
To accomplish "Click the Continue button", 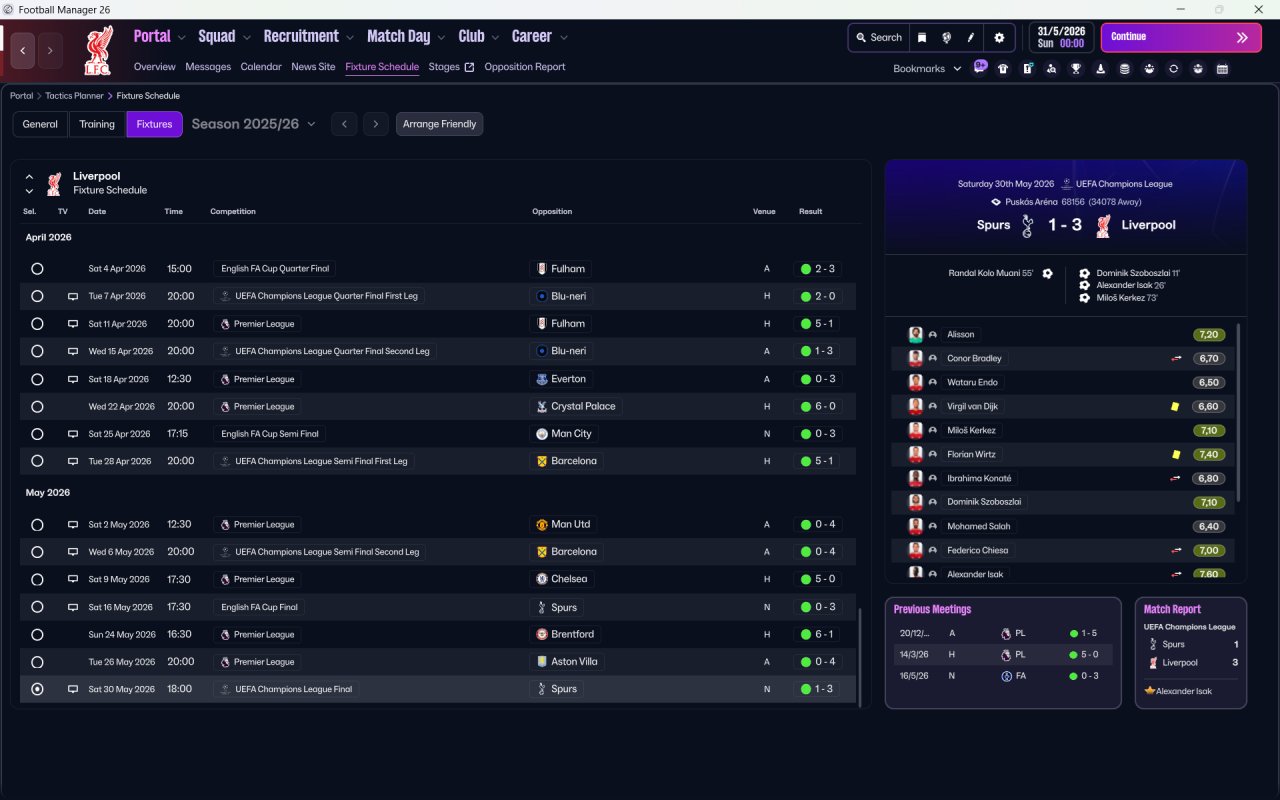I will pos(1181,38).
